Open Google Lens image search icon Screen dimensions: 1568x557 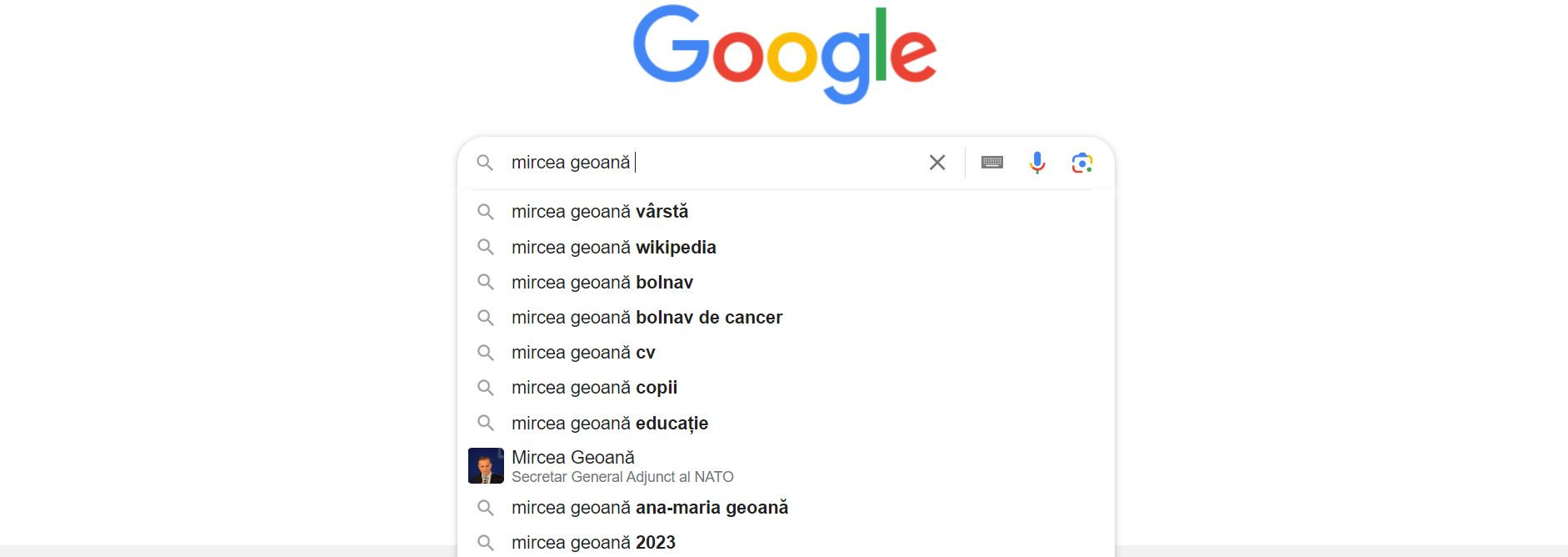click(x=1082, y=163)
